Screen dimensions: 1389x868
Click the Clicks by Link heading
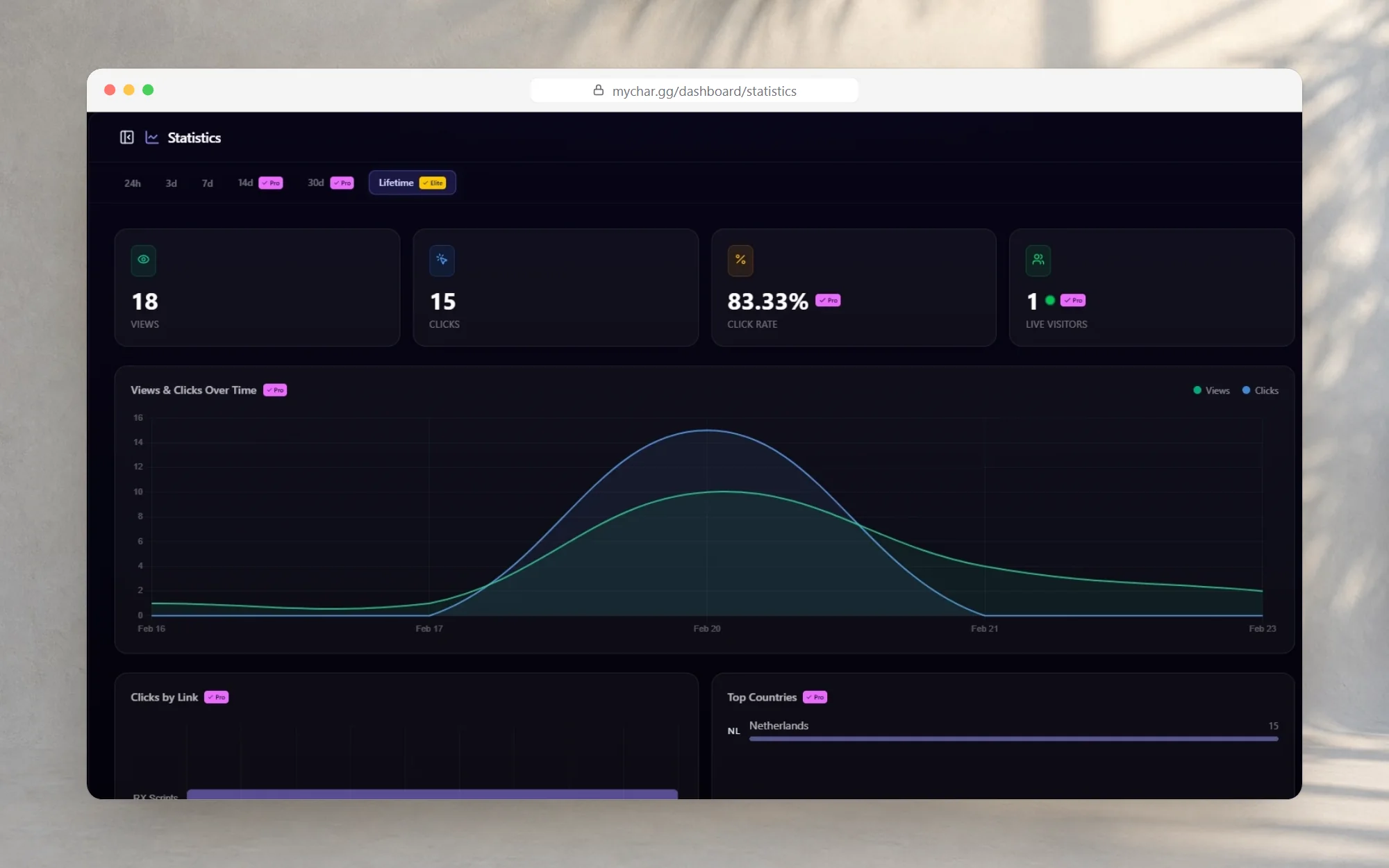165,697
